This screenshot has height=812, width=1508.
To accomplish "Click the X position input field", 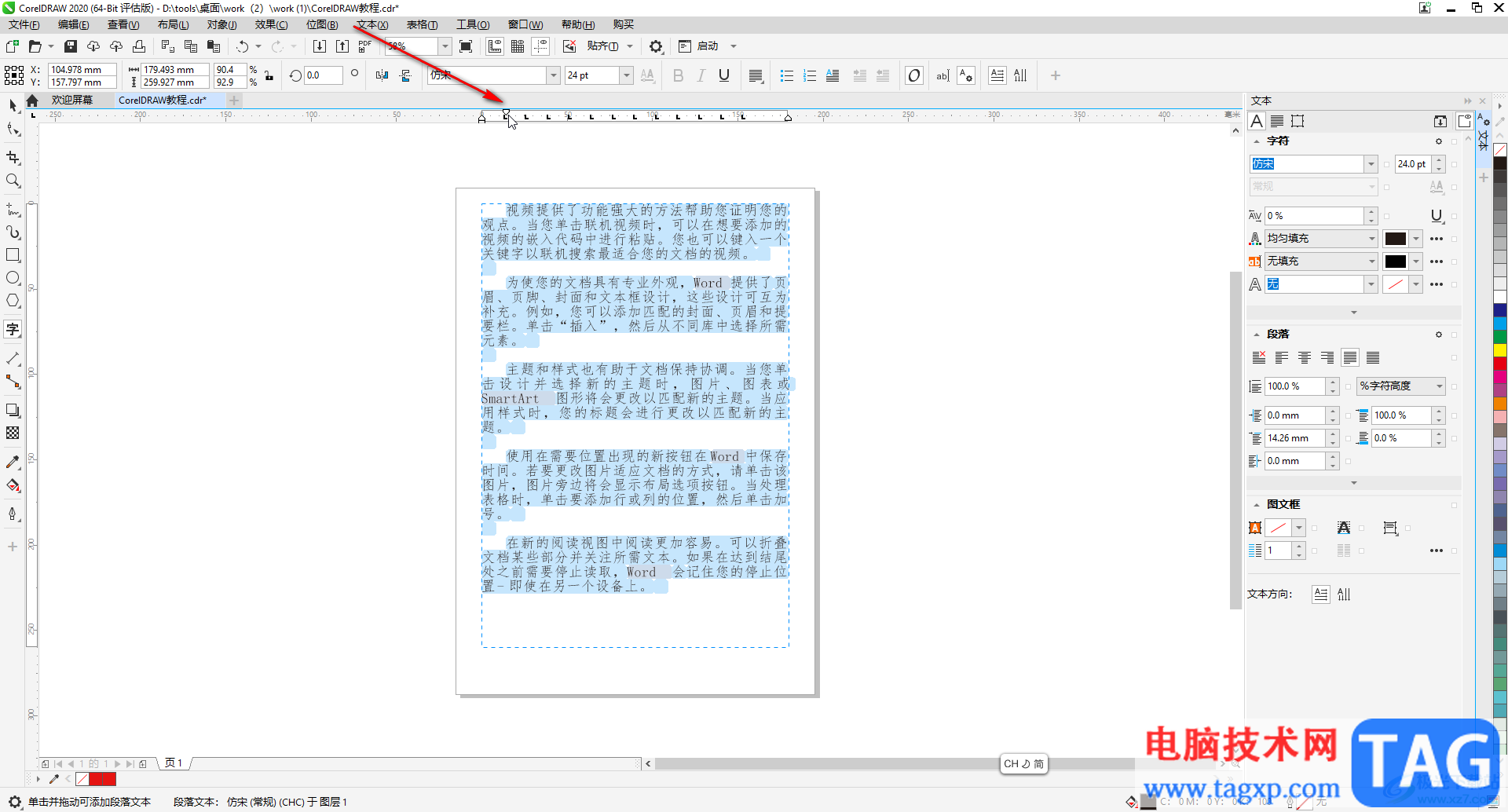I will coord(82,69).
